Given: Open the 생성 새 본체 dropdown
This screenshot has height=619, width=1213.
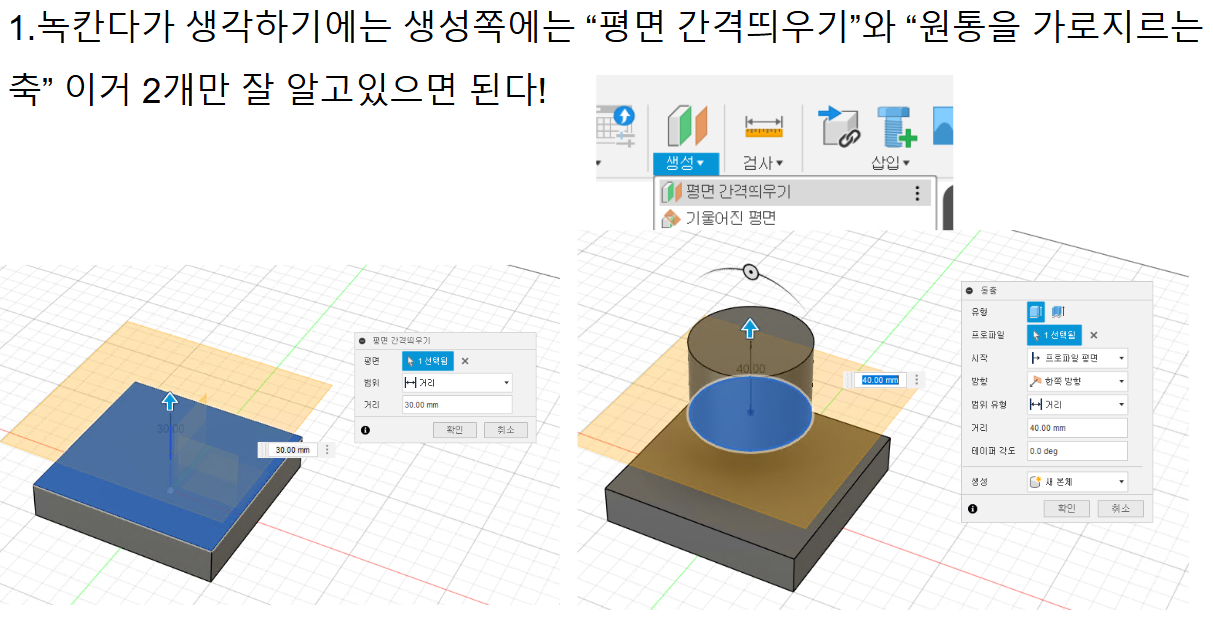Looking at the screenshot, I should pos(1078,481).
